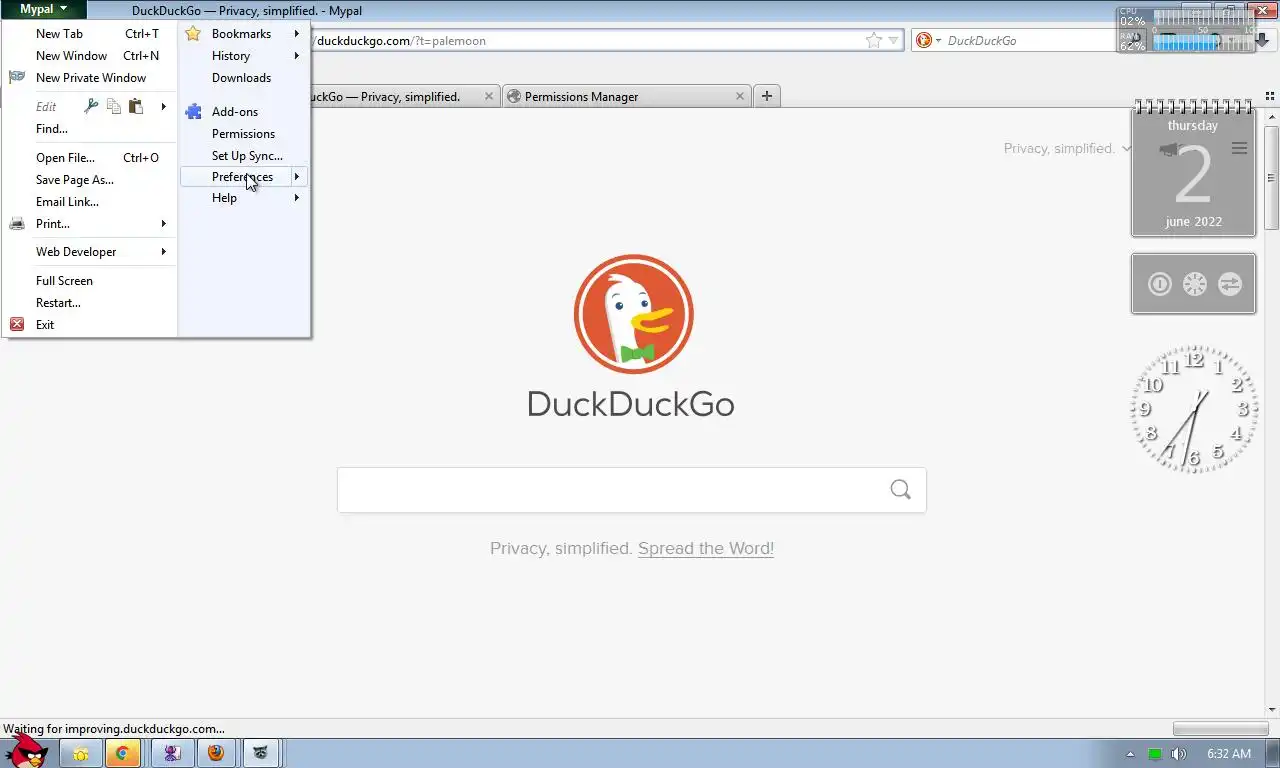Viewport: 1280px width, 768px height.
Task: Open the URL bar history dropdown arrow
Action: pyautogui.click(x=894, y=40)
